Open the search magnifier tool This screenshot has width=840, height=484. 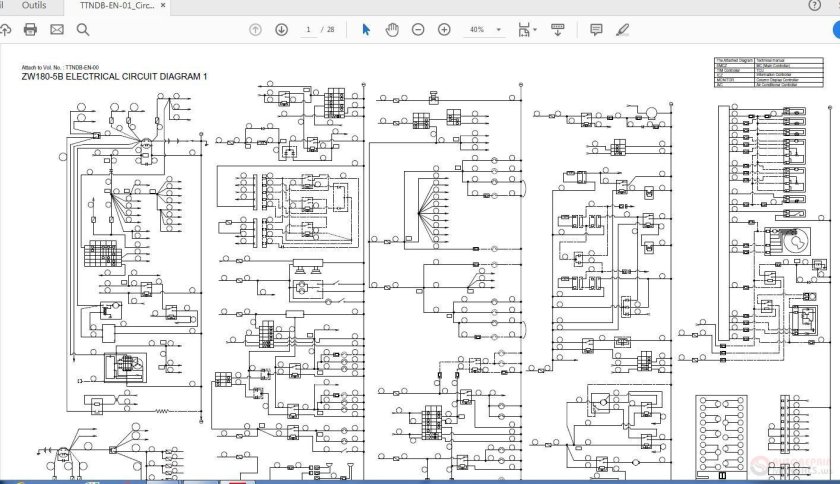click(x=83, y=30)
